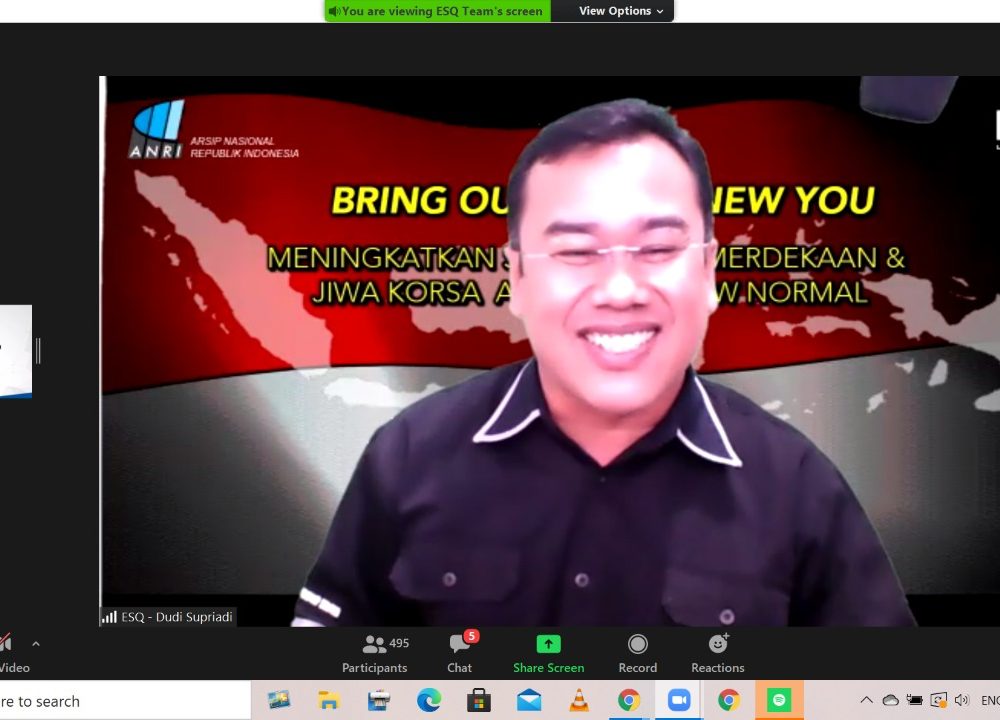Expand the video options caret

click(36, 644)
